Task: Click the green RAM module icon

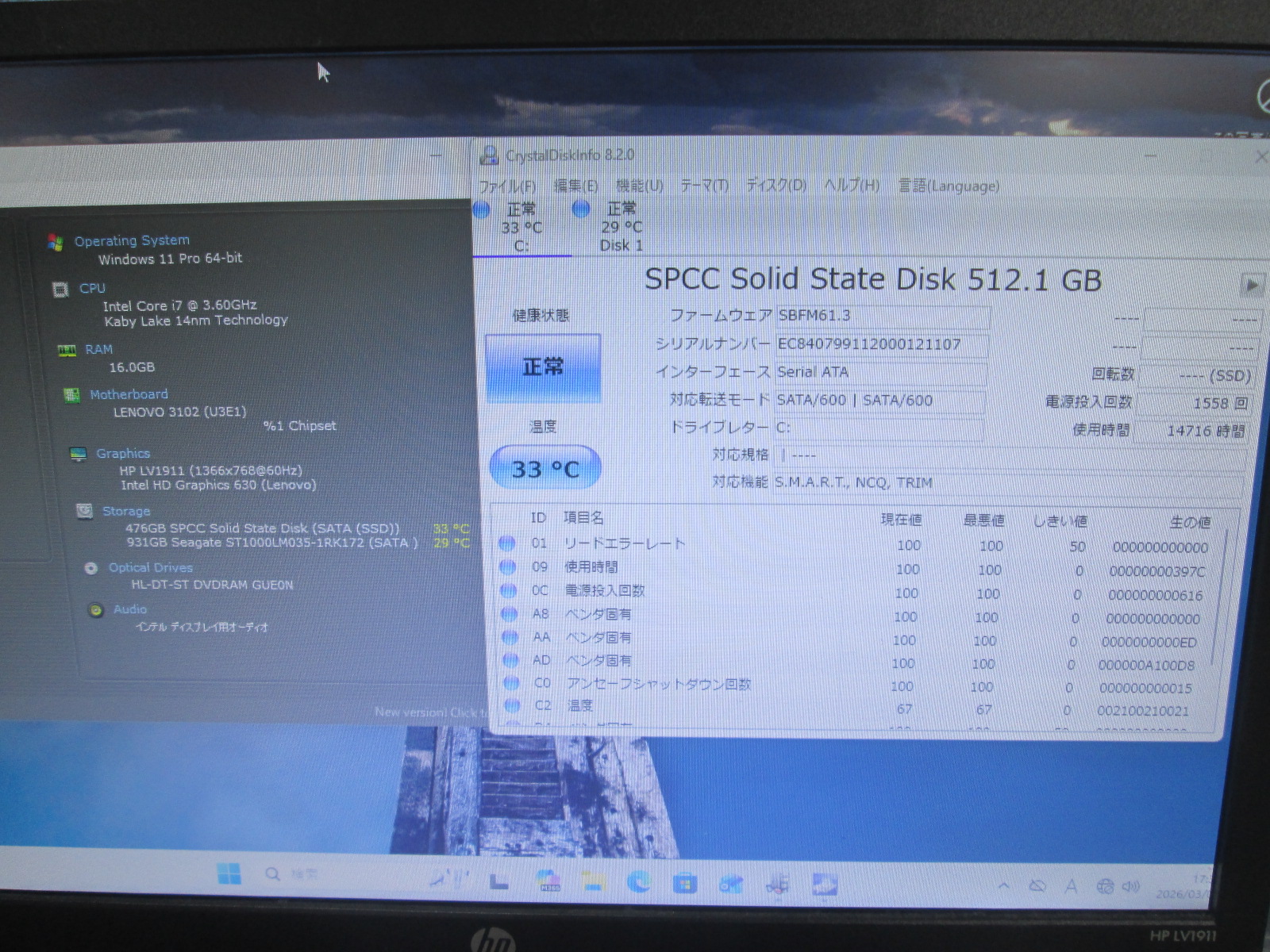Action: 67,350
